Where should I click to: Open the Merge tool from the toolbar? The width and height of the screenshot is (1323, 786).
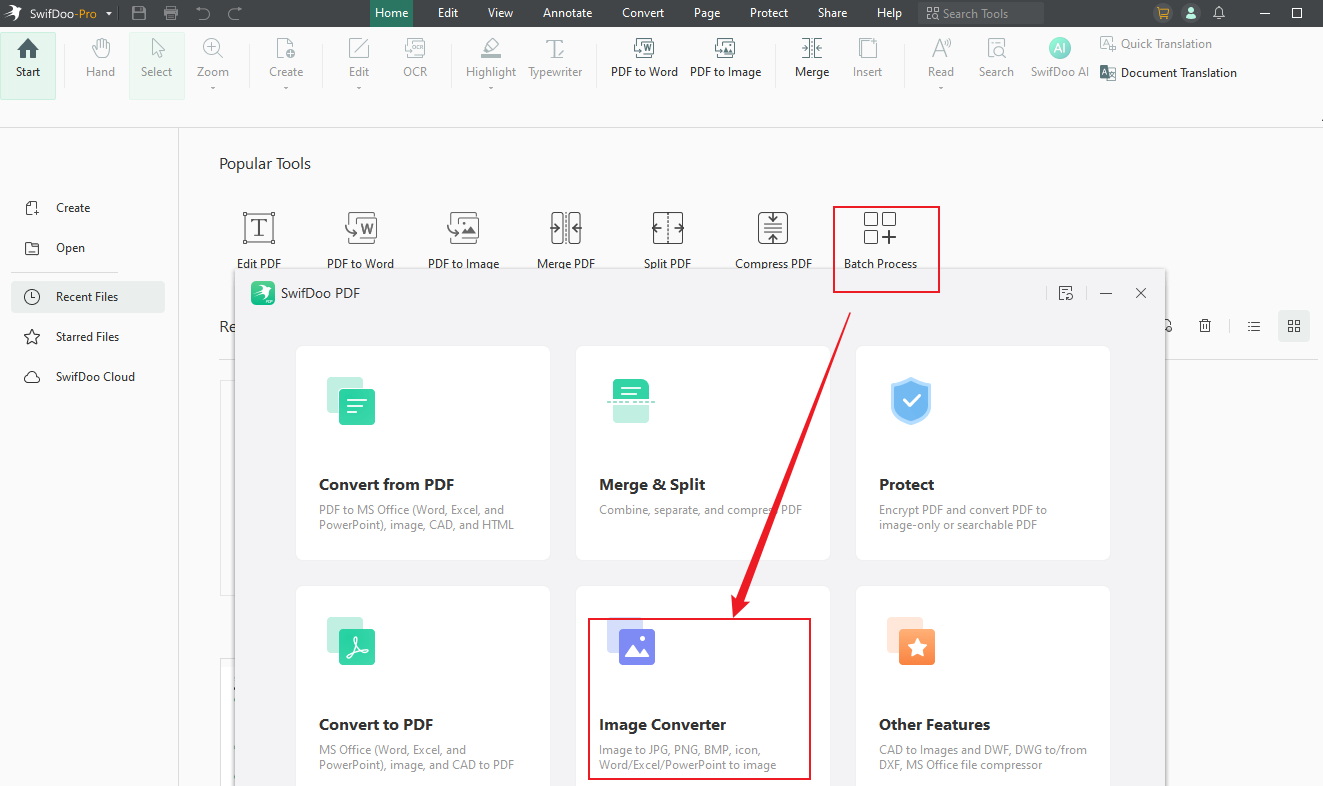click(811, 58)
